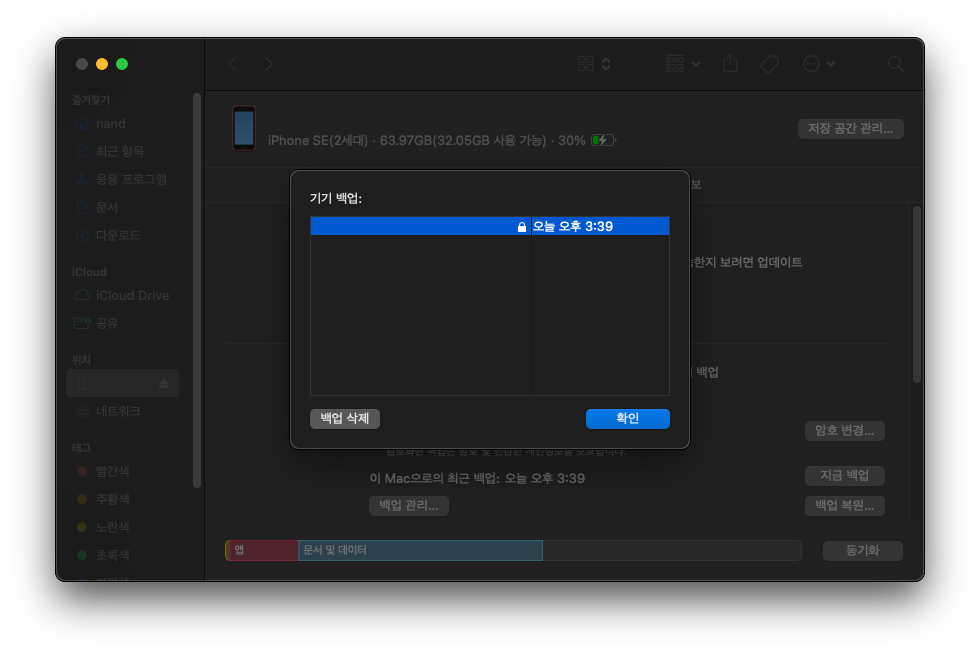Click the 저장 공간 관리 button
Image resolution: width=980 pixels, height=655 pixels.
tap(850, 129)
